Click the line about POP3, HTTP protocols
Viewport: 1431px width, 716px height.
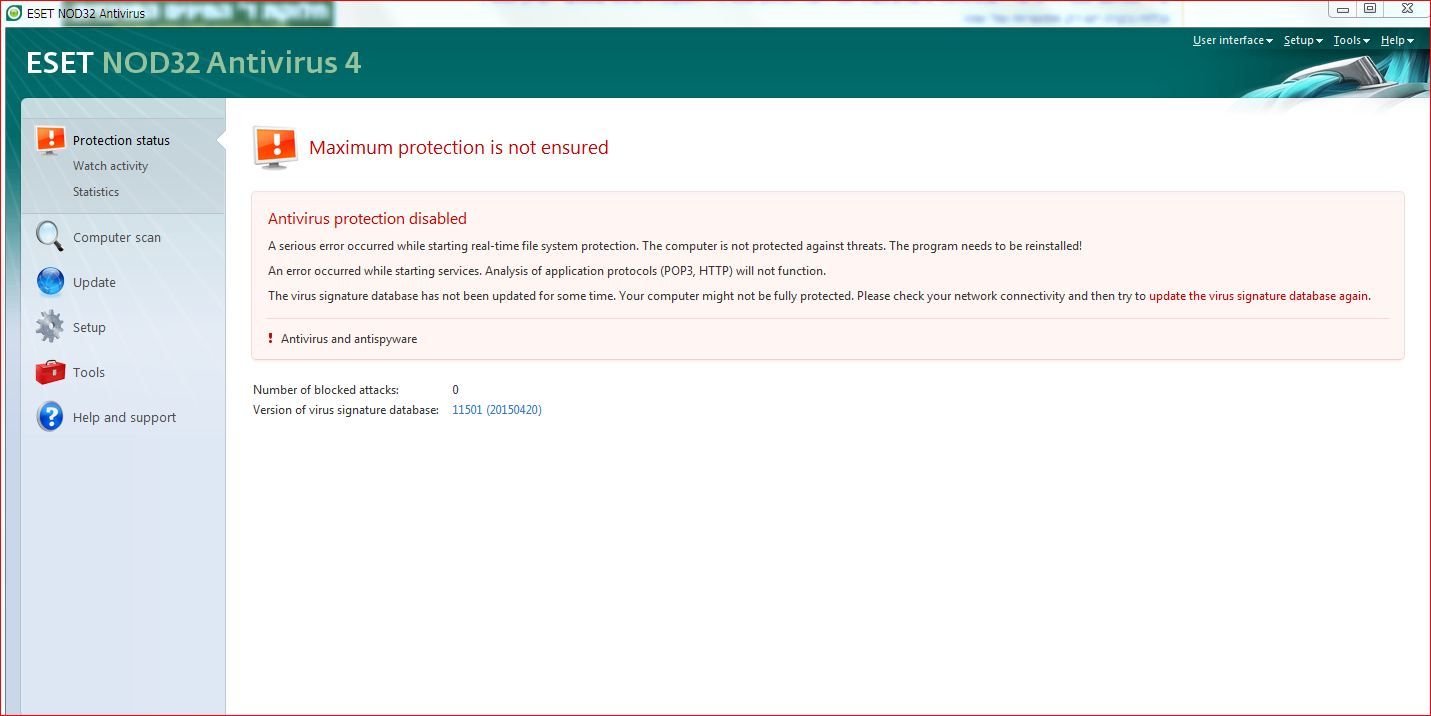[547, 271]
